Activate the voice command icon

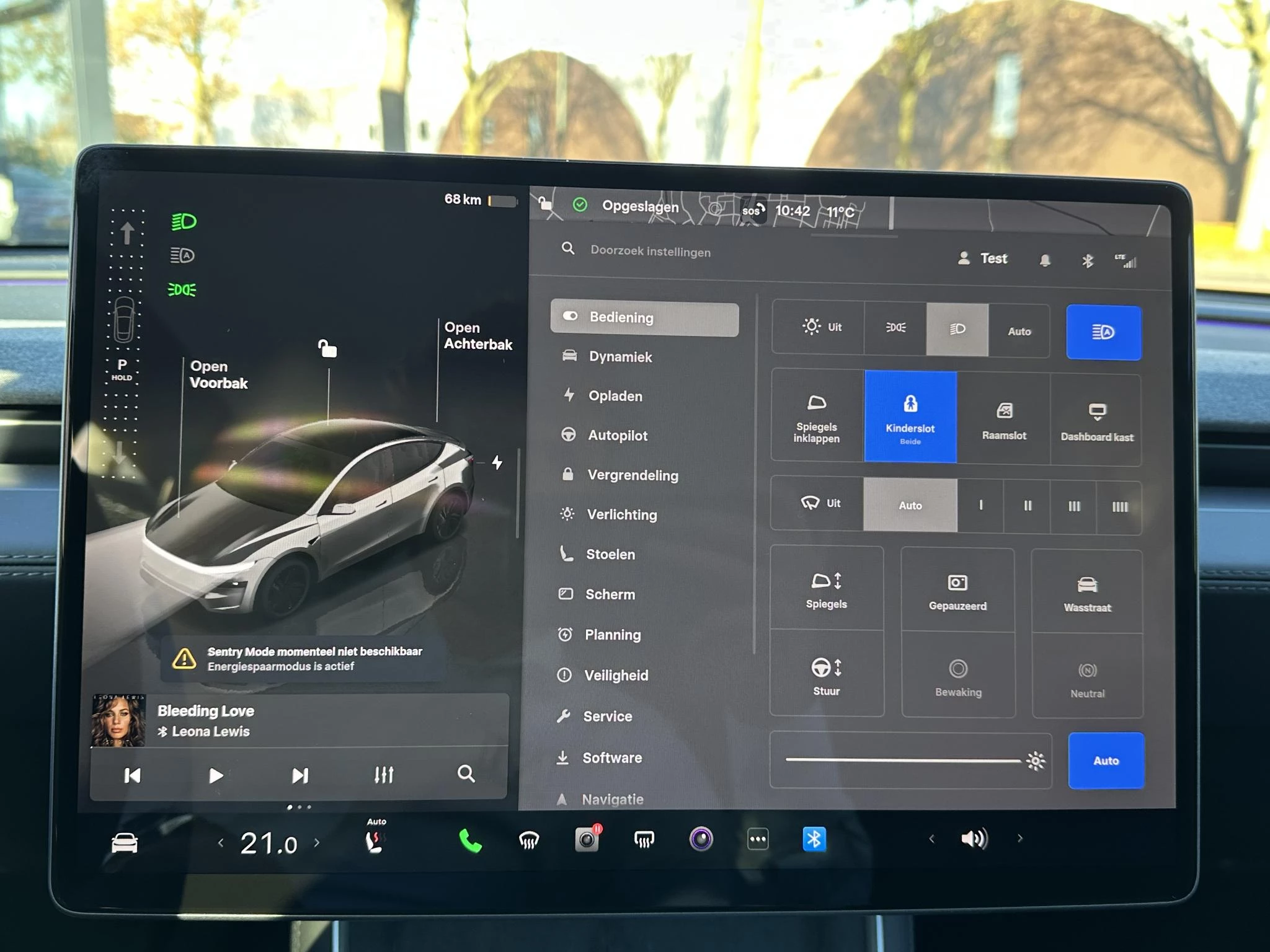(x=700, y=840)
